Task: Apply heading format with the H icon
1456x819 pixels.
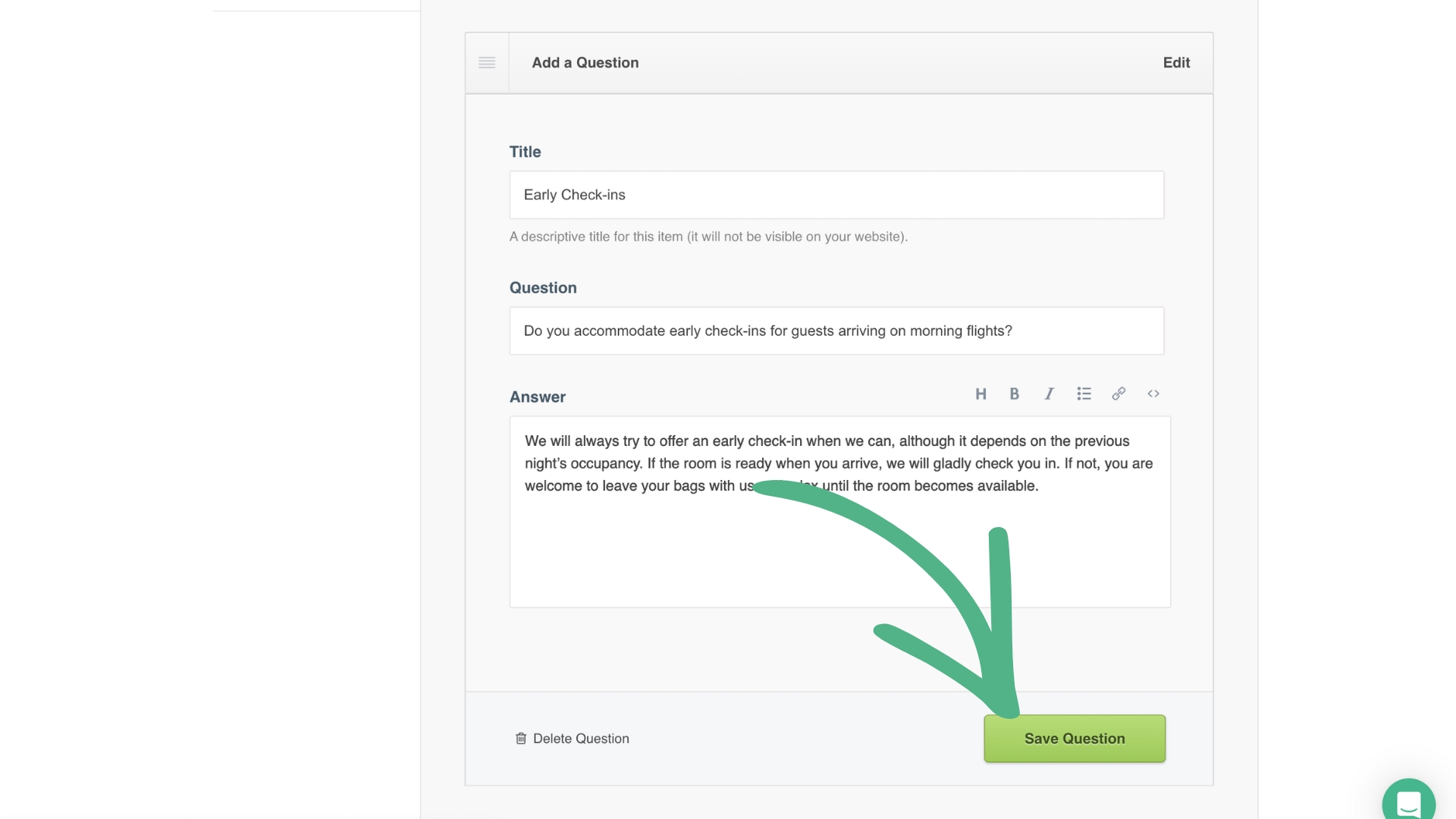Action: 981,394
